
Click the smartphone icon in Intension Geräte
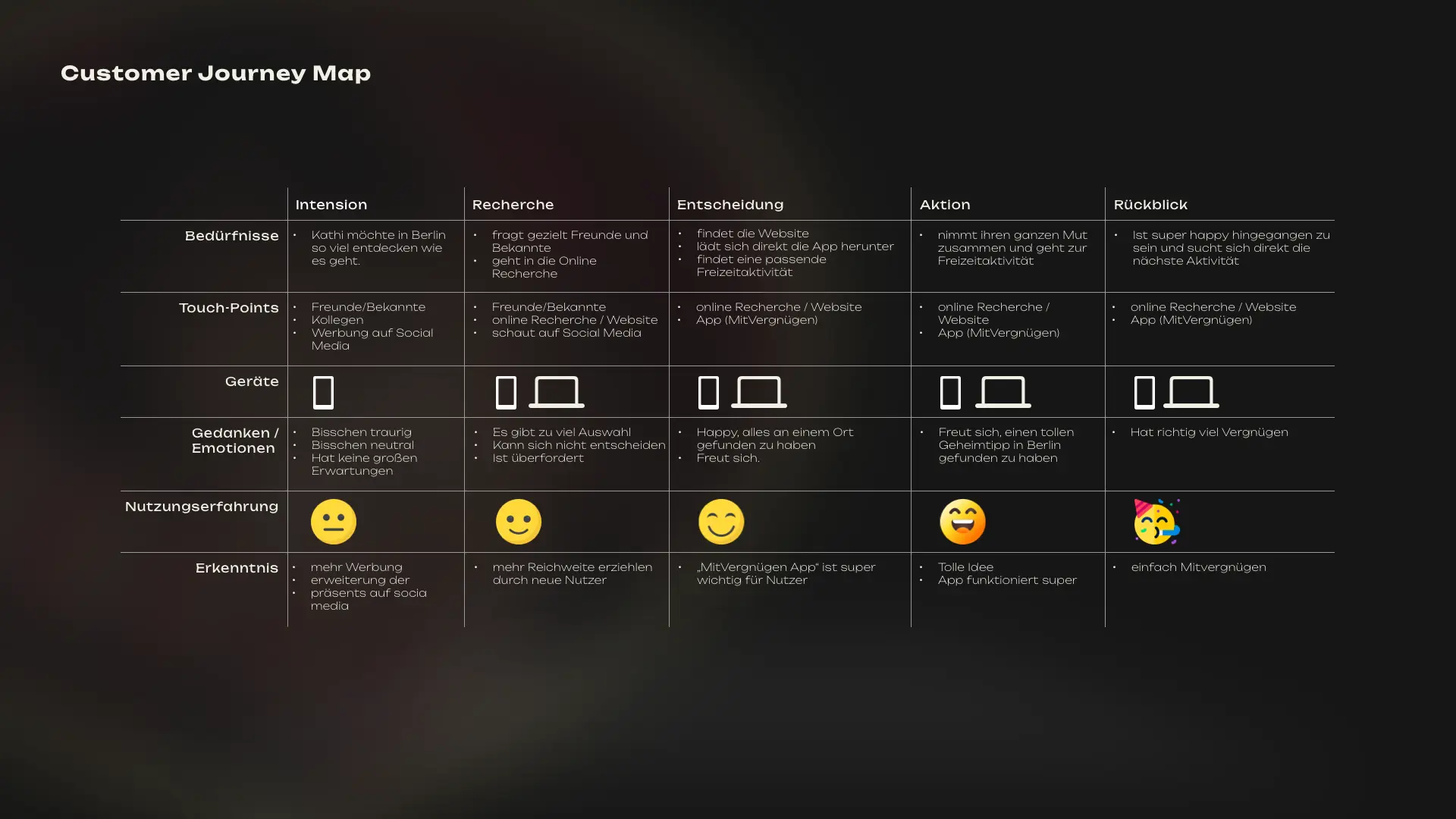pyautogui.click(x=323, y=391)
